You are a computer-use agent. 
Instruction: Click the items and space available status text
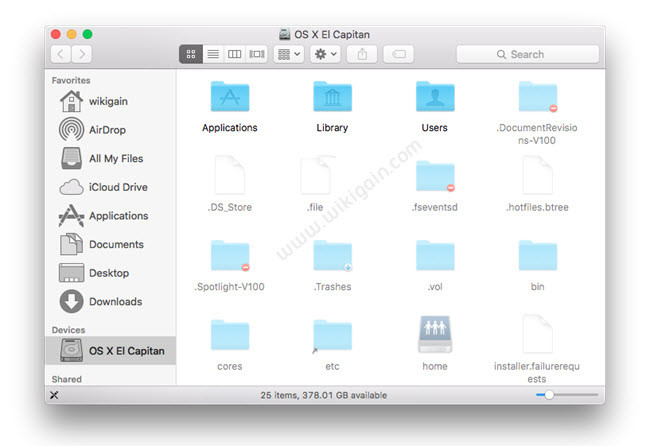324,395
